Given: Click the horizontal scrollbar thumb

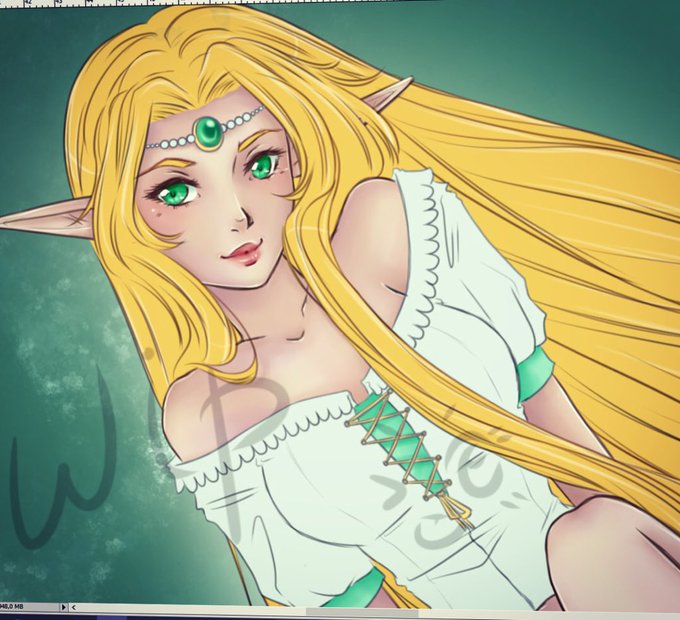Looking at the screenshot, I should [362, 613].
